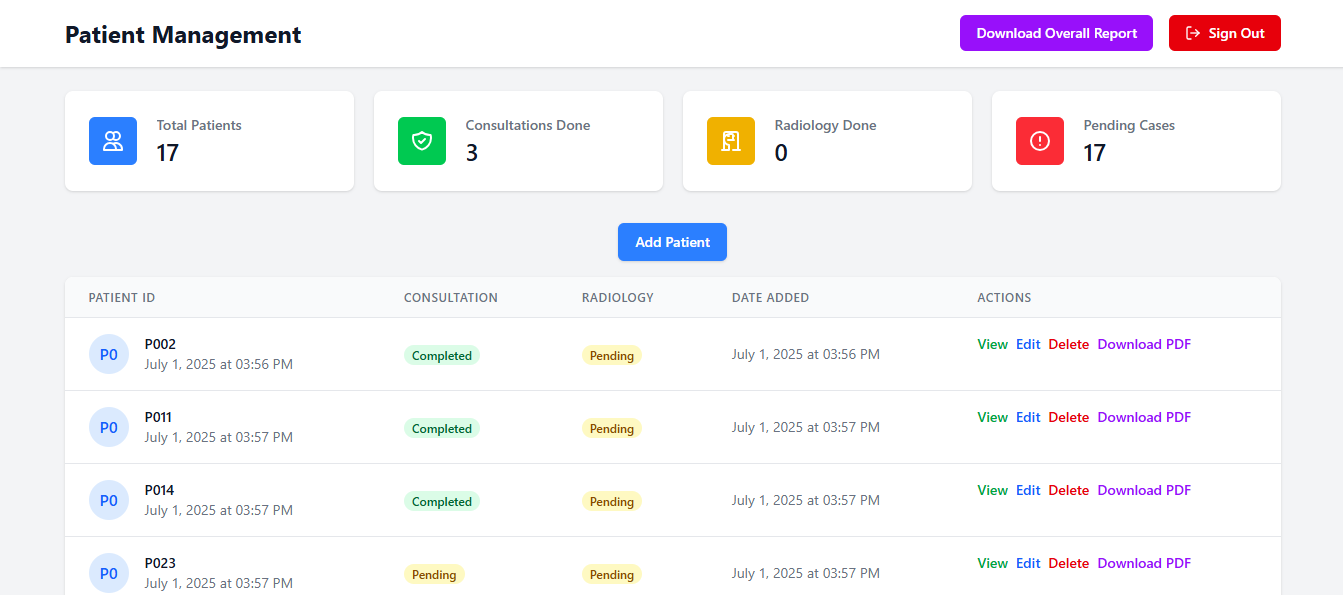Image resolution: width=1343 pixels, height=595 pixels.
Task: Click the Completed consultation badge for P002
Action: coord(442,355)
